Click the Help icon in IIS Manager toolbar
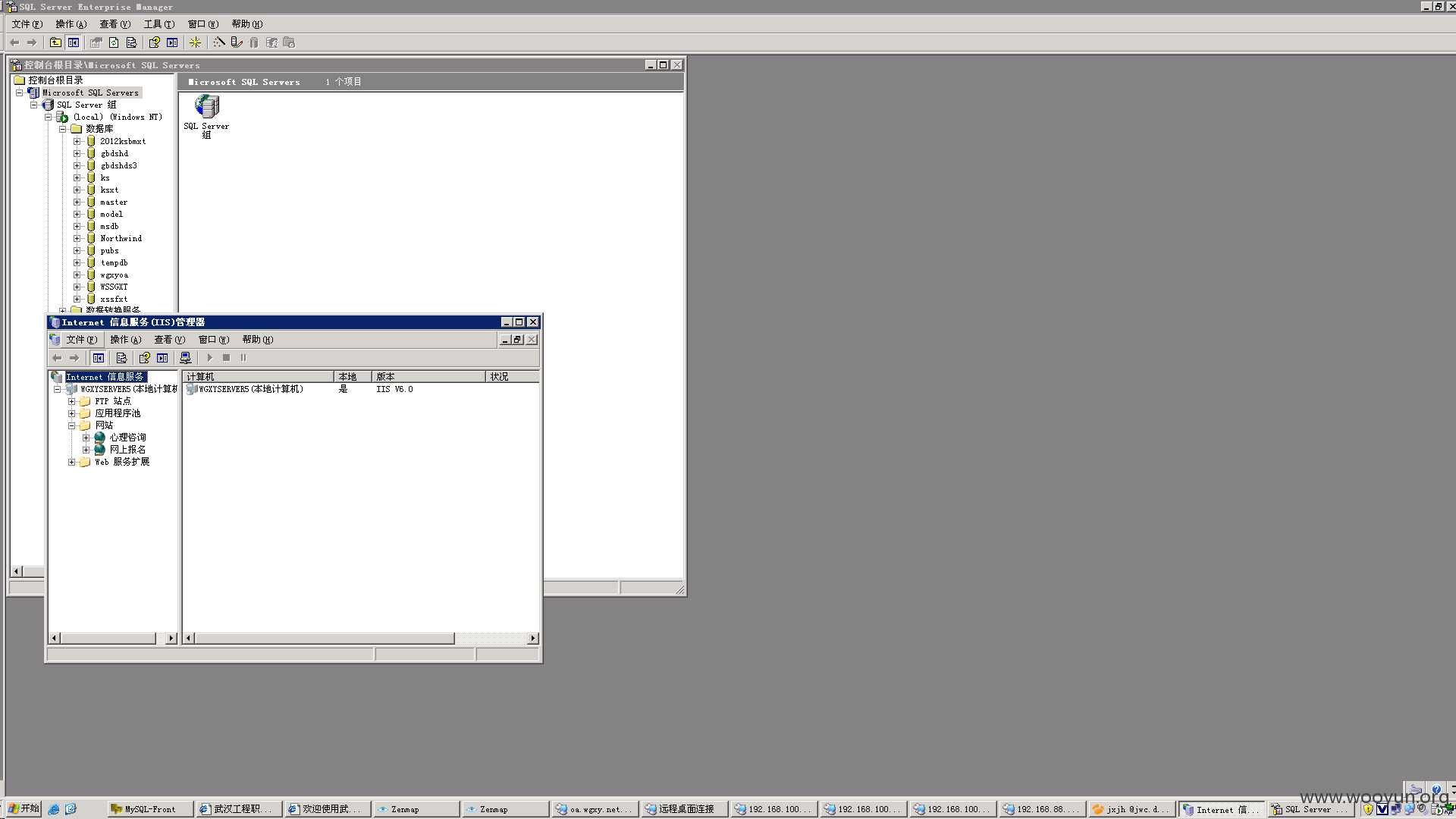Image resolution: width=1456 pixels, height=819 pixels. 144,358
